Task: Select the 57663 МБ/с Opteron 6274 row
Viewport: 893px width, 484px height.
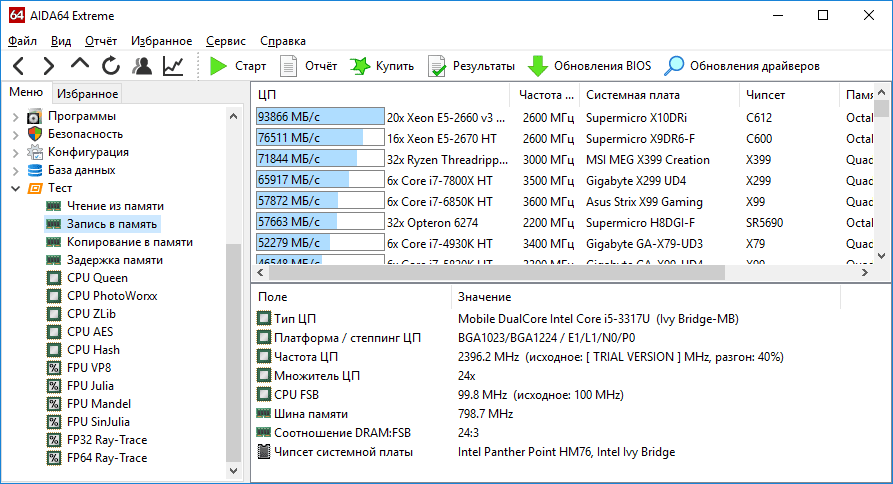Action: point(564,223)
